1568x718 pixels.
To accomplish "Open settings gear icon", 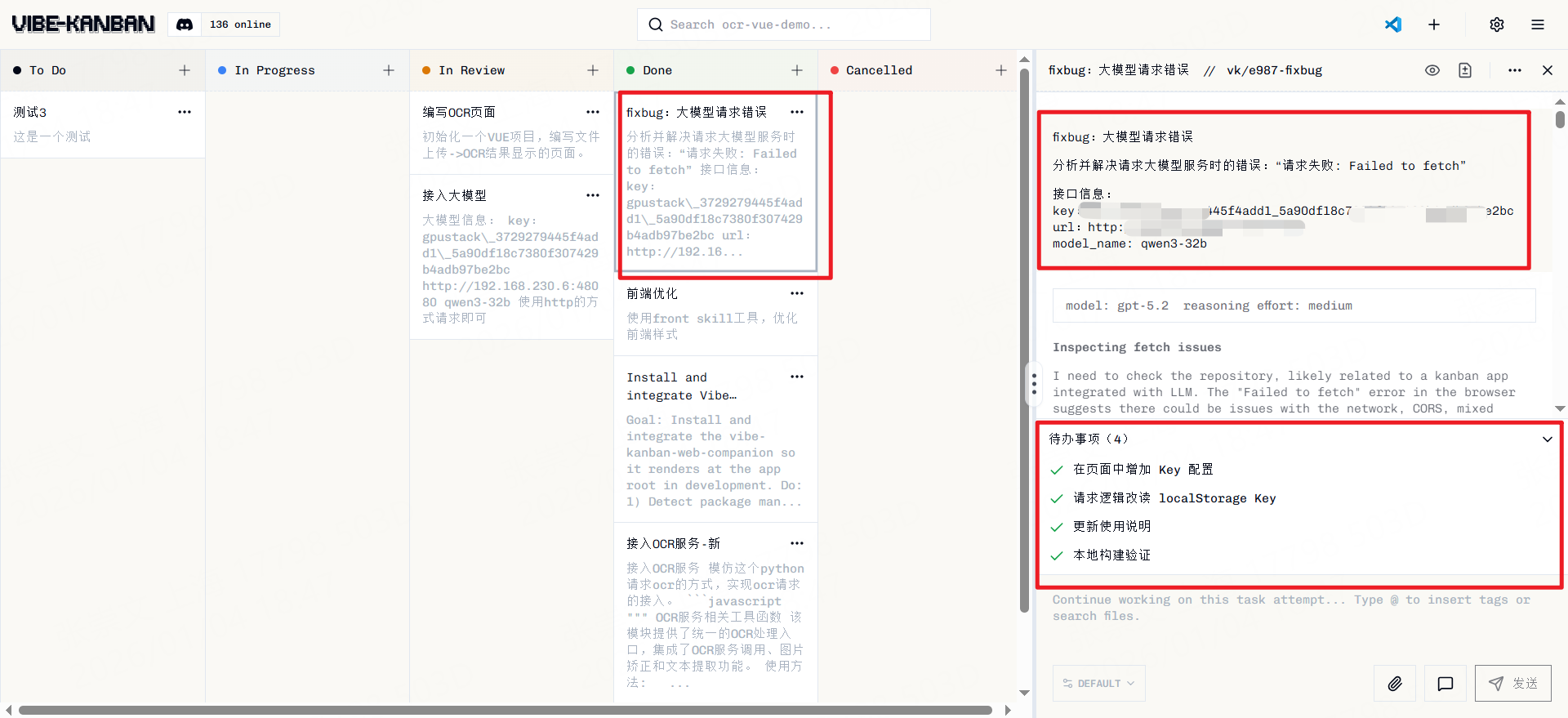I will click(x=1497, y=25).
